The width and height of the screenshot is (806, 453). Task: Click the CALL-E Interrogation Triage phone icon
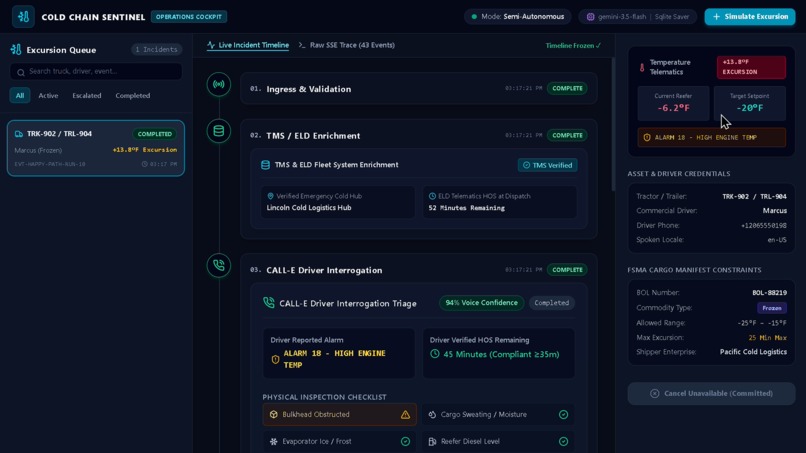pos(269,302)
